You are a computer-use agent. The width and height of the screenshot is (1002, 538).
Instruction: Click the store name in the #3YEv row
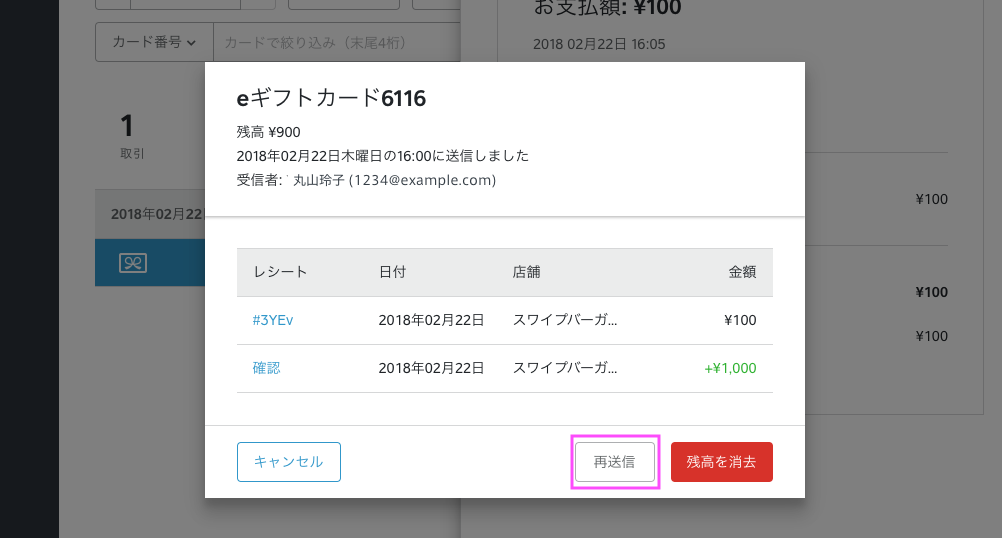click(565, 320)
